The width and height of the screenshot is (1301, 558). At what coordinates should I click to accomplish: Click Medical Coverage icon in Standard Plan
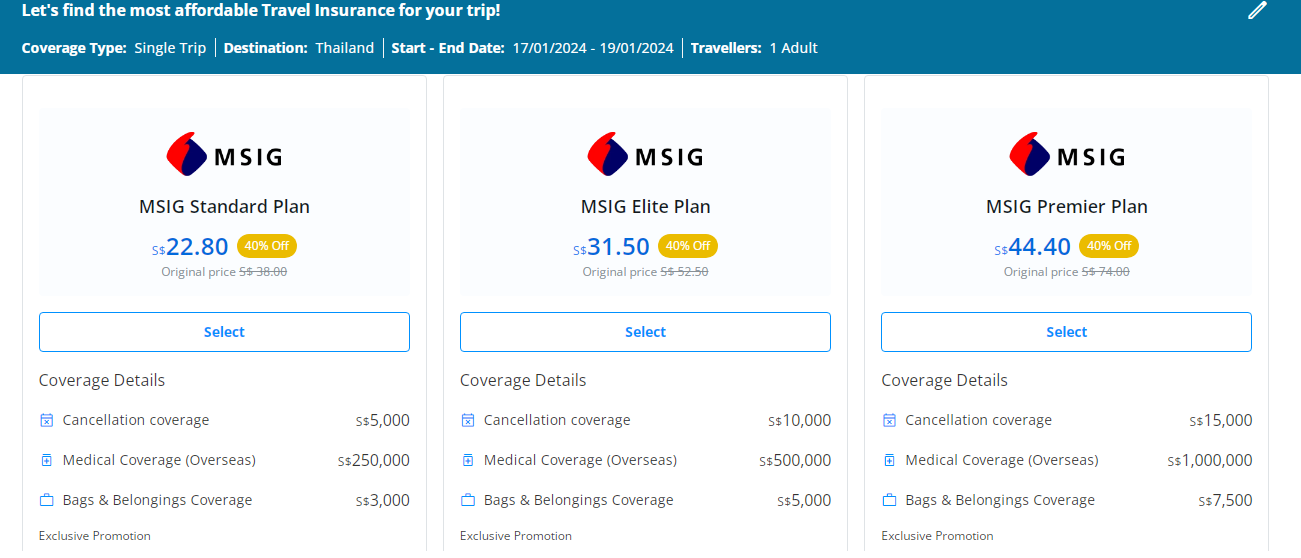46,460
